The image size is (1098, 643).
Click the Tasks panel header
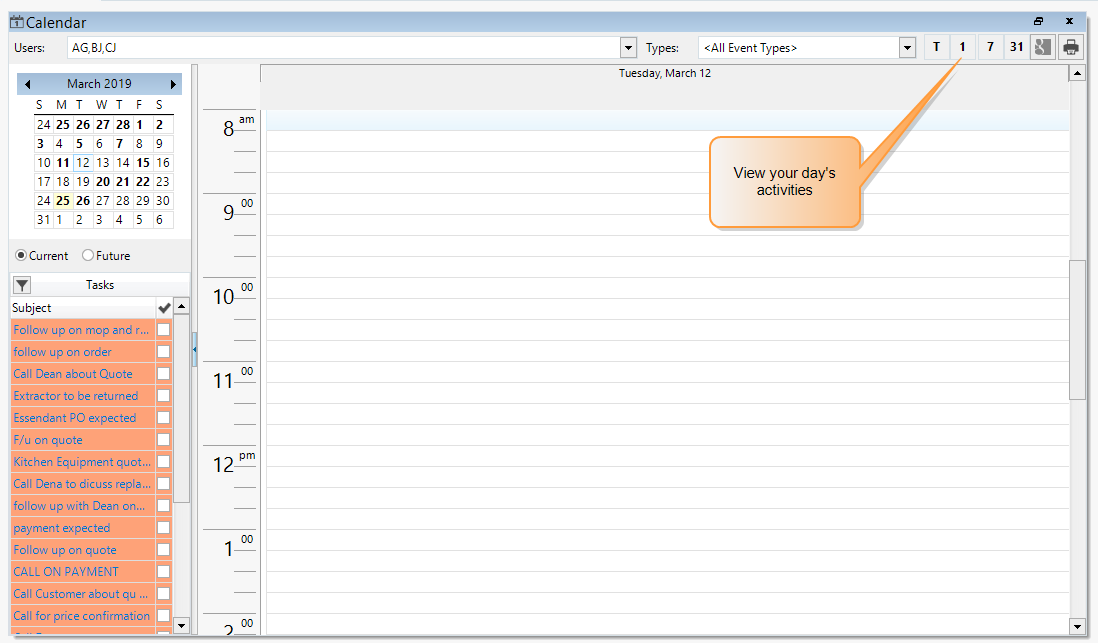click(100, 285)
